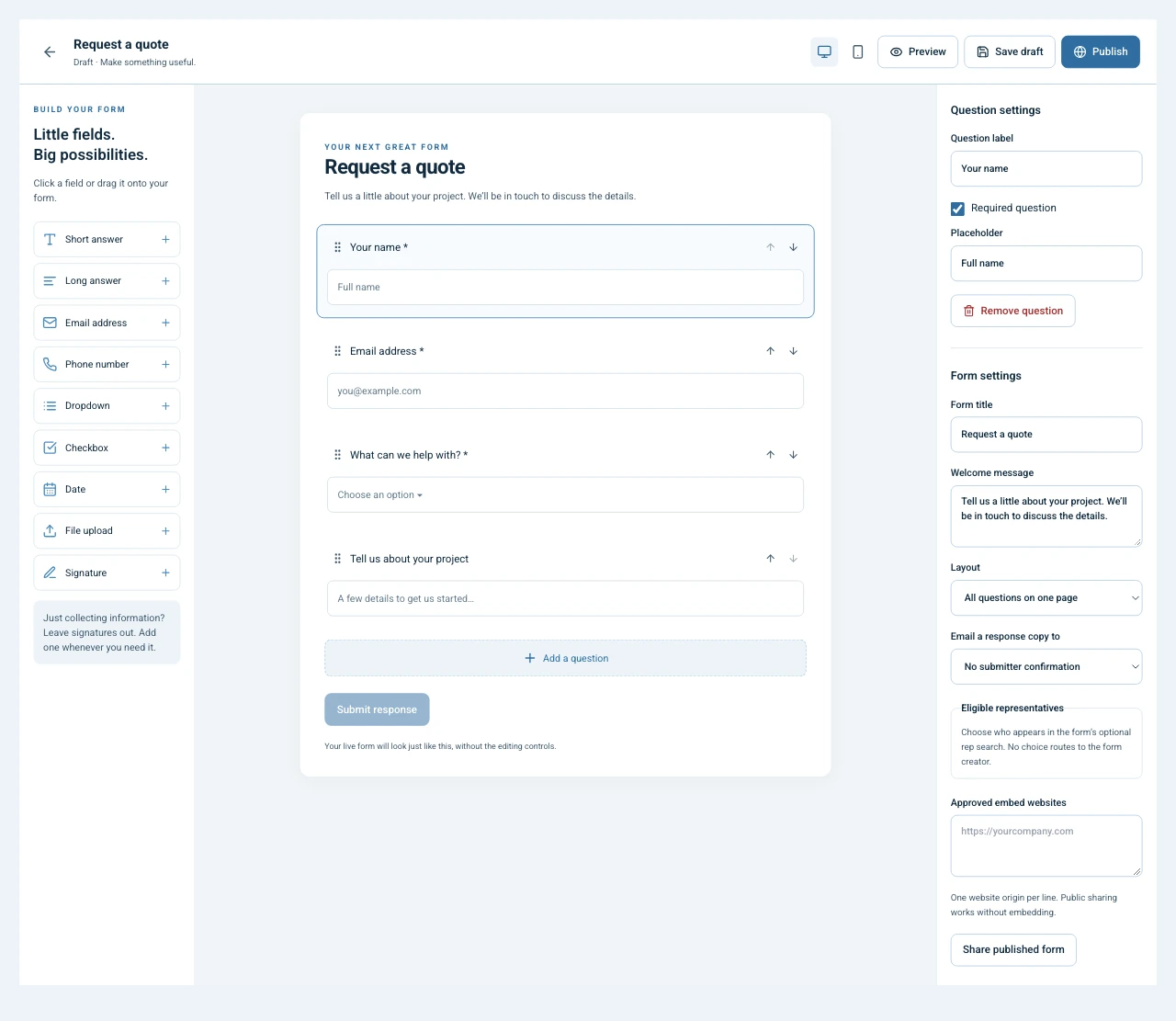Move What can we help with up

(x=770, y=455)
